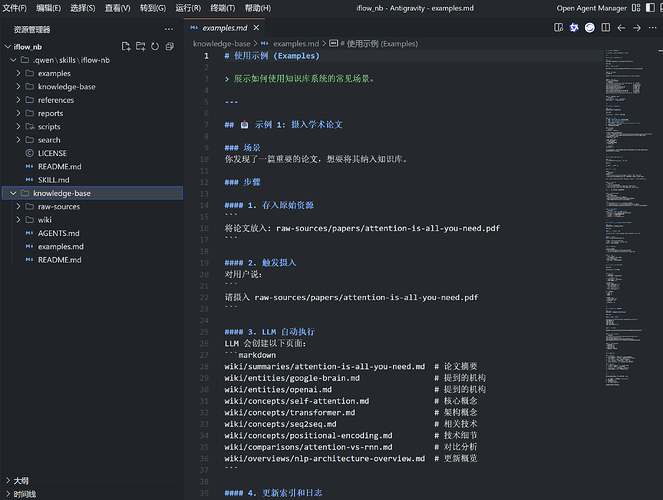Viewport: 663px width, 500px height.
Task: Click the symbol icon in breadcrumb heading
Action: coord(334,44)
